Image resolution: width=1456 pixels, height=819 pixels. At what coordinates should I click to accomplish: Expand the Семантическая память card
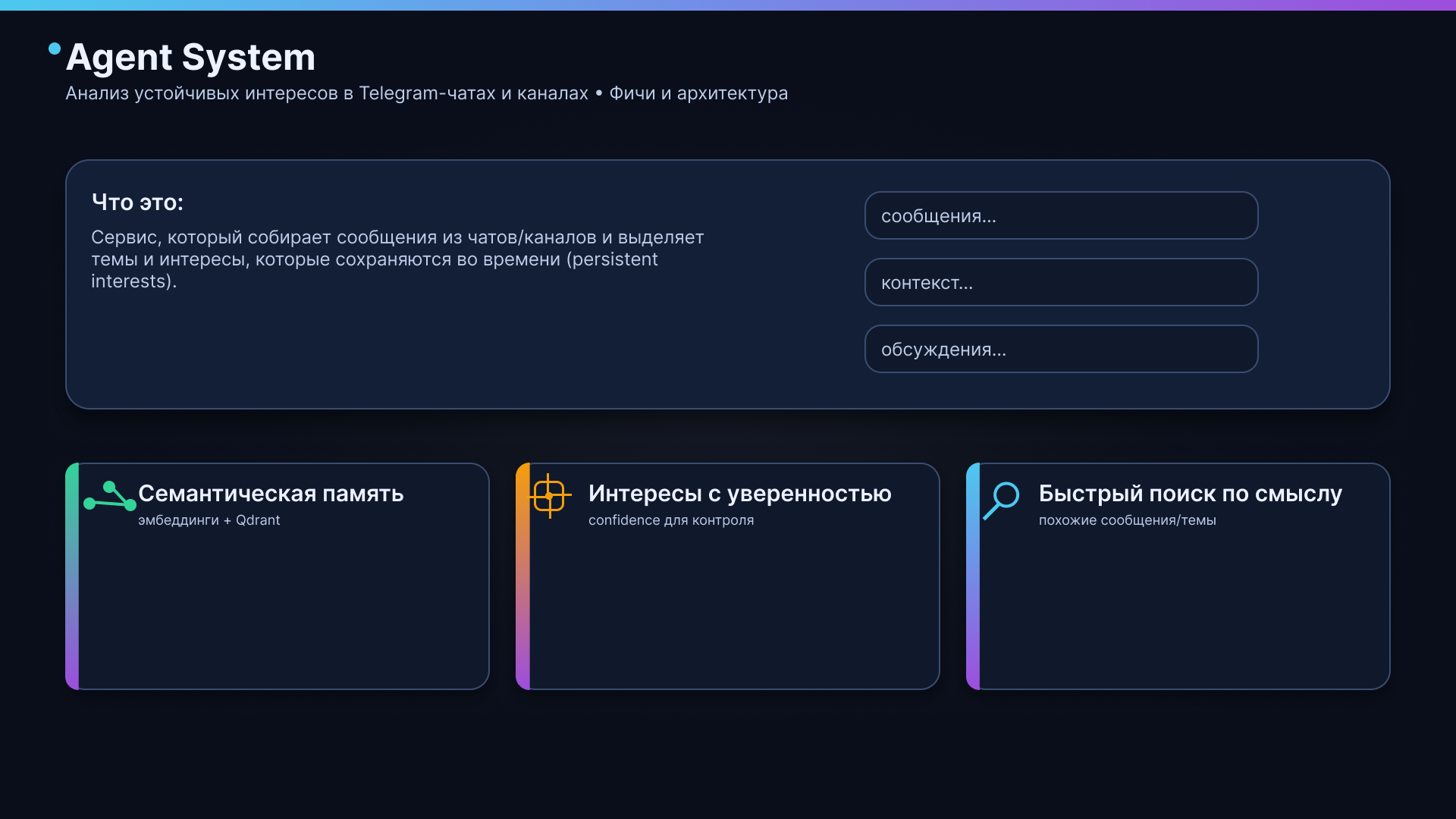tap(277, 576)
